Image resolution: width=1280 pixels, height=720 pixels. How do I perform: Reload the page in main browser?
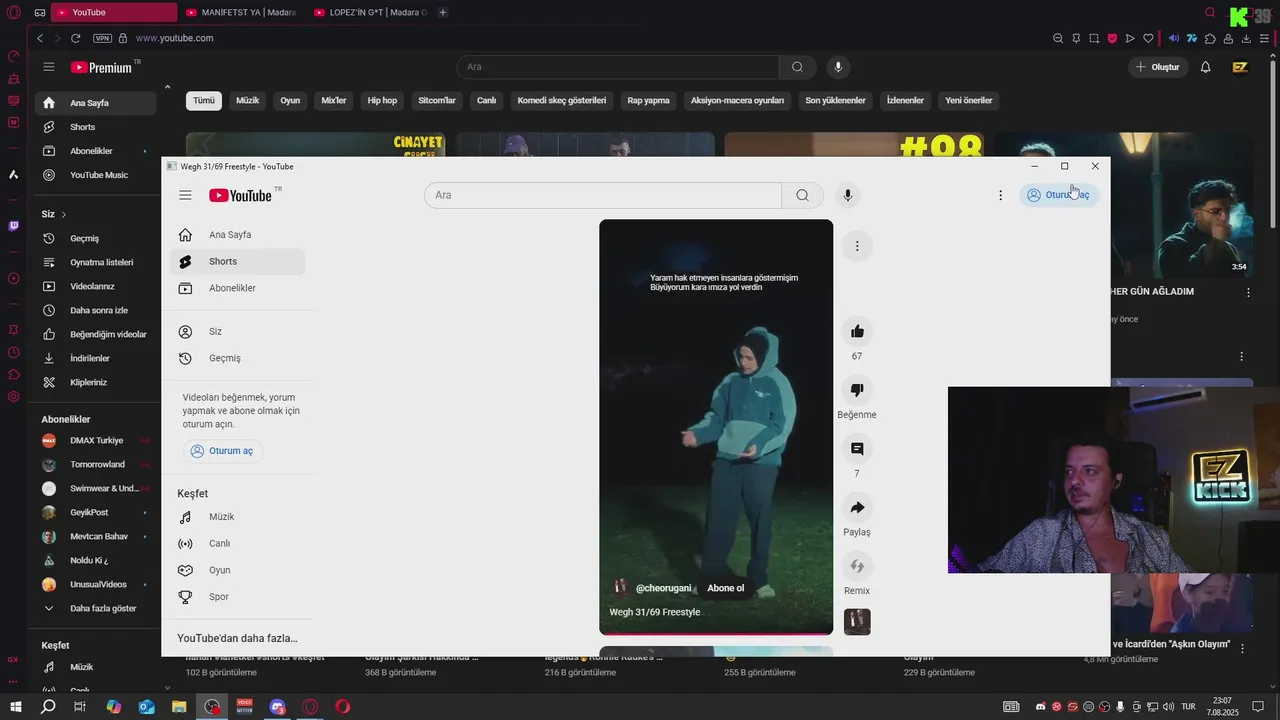tap(75, 38)
